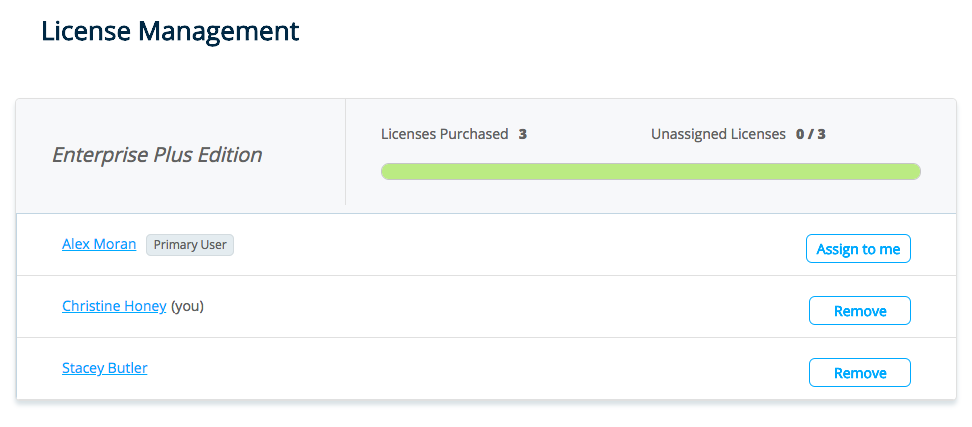Image resolution: width=972 pixels, height=427 pixels.
Task: Click the Christine Honey user link
Action: [x=114, y=306]
